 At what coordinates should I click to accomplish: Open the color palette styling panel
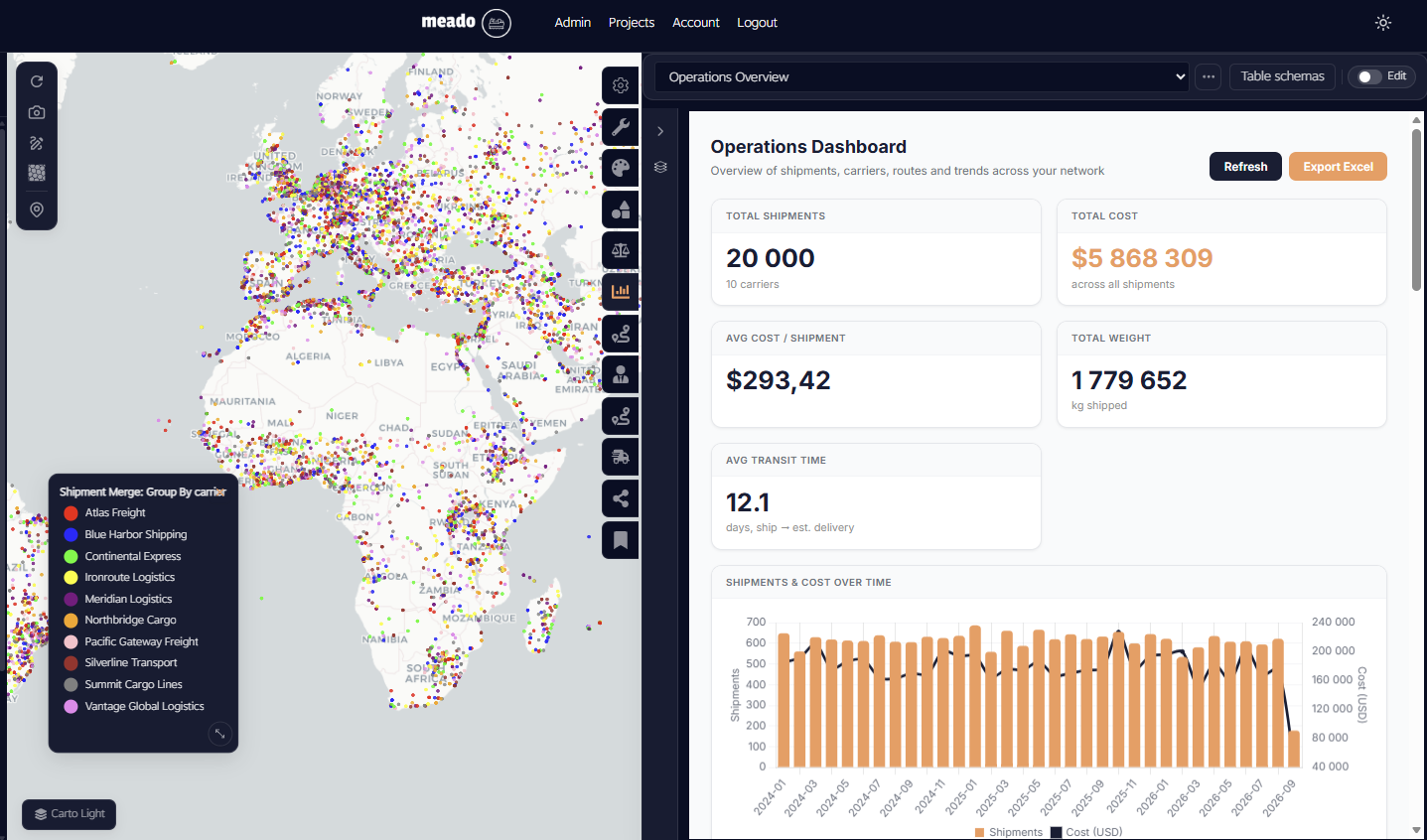[621, 168]
